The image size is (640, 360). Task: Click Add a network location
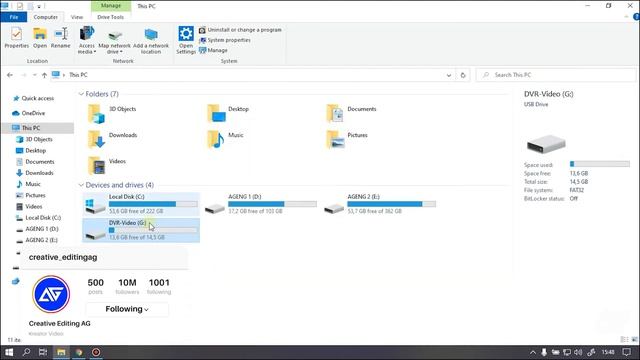[x=151, y=40]
